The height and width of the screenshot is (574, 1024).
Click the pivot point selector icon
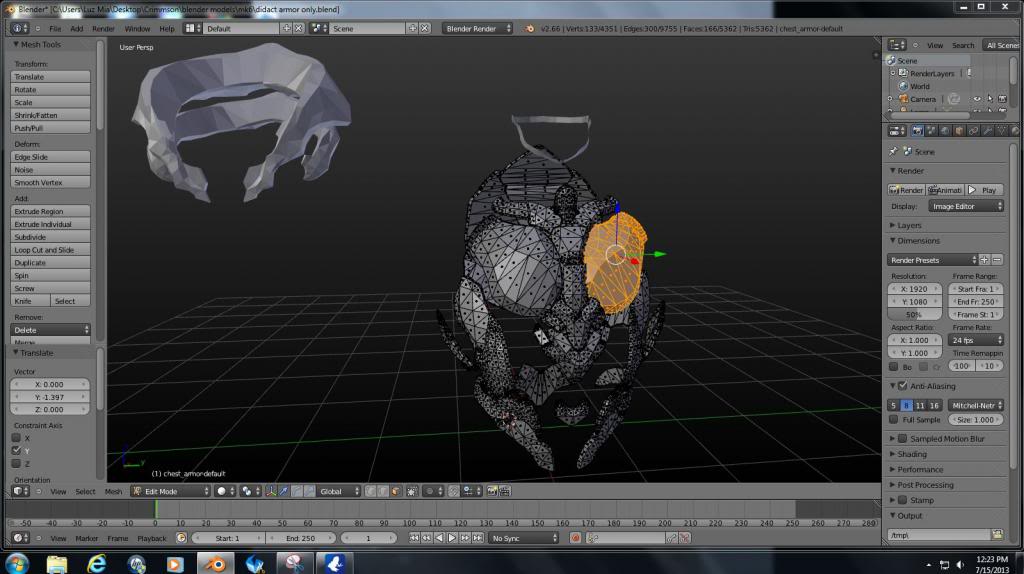(251, 491)
